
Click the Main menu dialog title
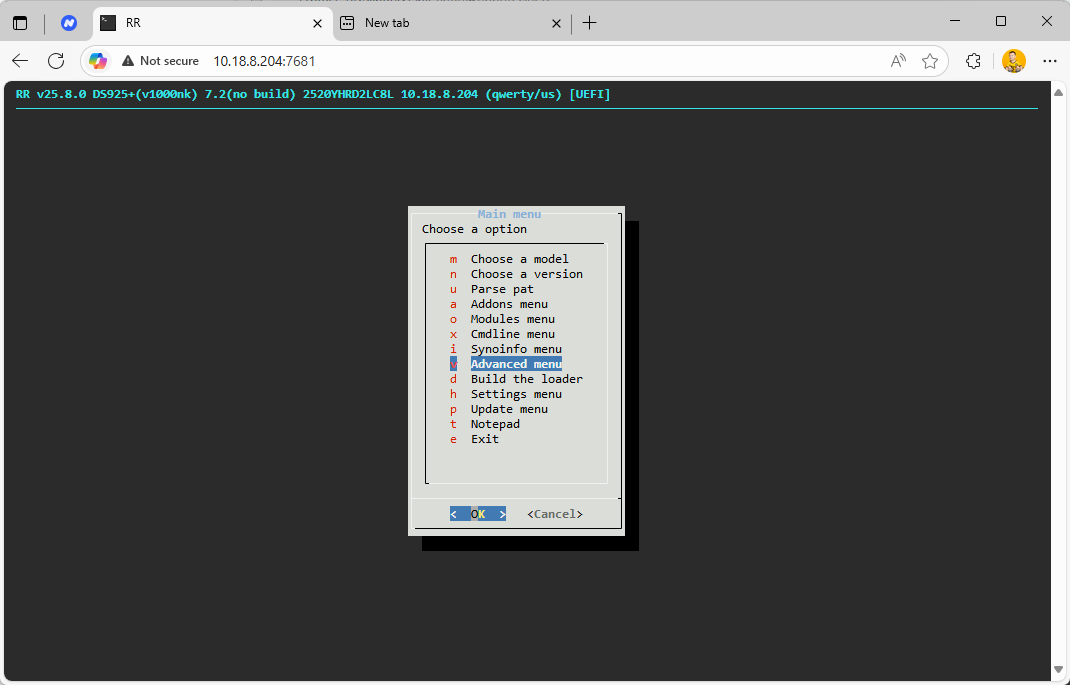[509, 214]
